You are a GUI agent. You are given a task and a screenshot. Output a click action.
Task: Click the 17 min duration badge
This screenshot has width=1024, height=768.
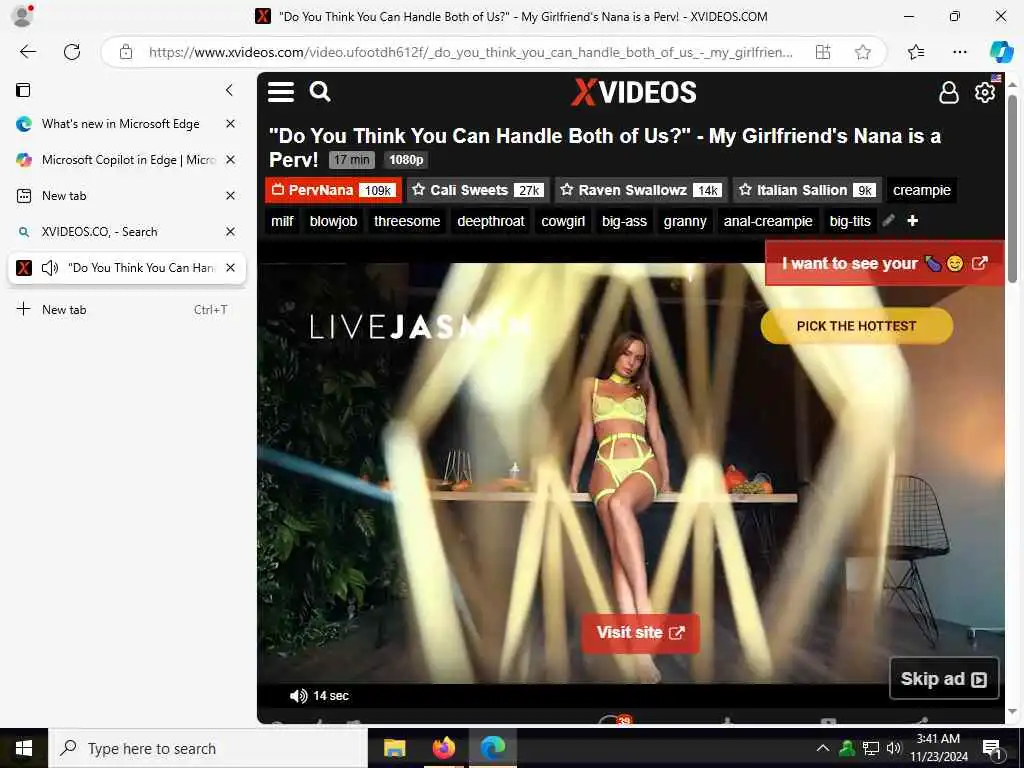tap(351, 159)
